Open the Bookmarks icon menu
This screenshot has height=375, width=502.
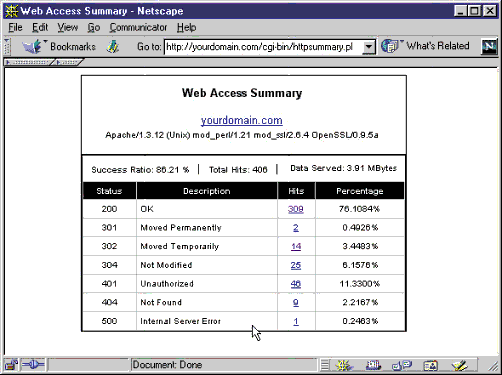[x=33, y=46]
